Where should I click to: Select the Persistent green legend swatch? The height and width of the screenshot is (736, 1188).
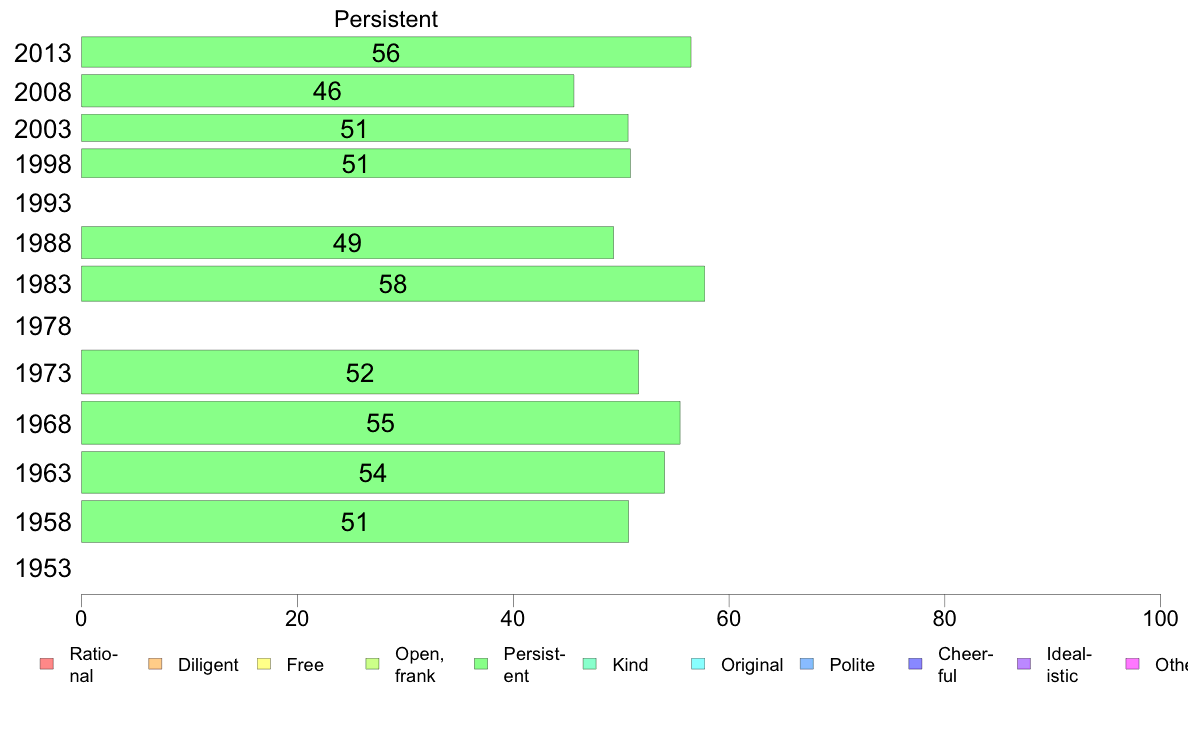click(481, 664)
